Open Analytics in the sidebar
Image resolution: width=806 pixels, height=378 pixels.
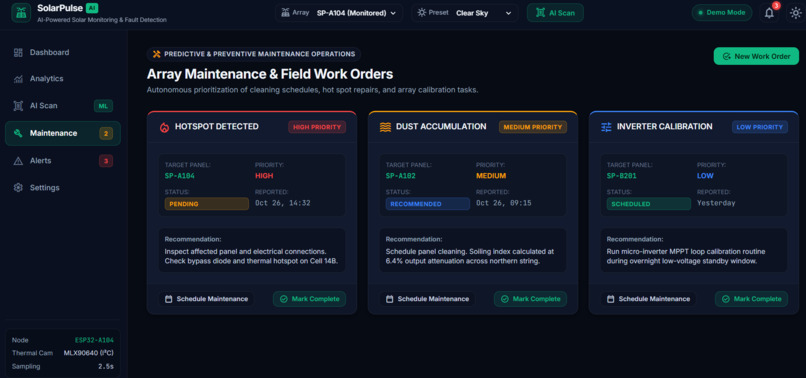(x=63, y=79)
